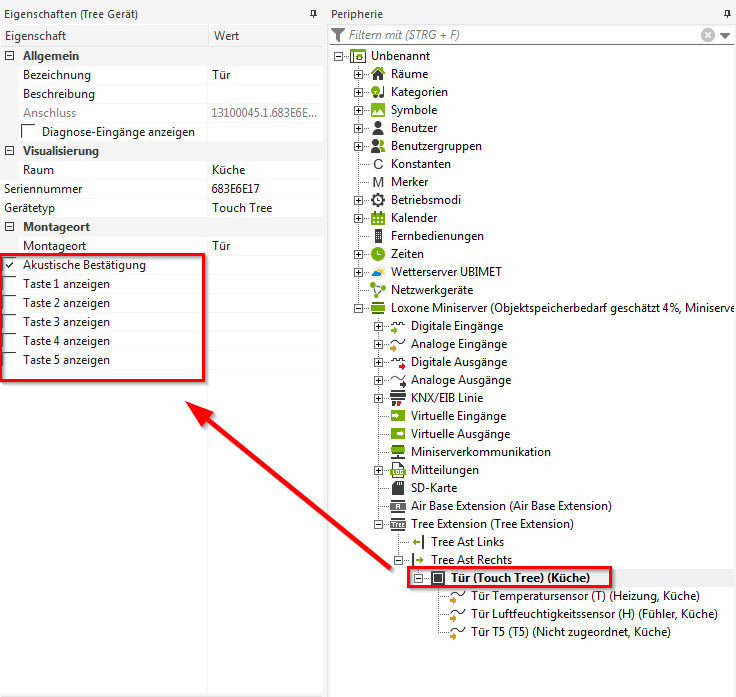The width and height of the screenshot is (736, 697).
Task: Click the Kalender green calendar icon
Action: point(378,218)
